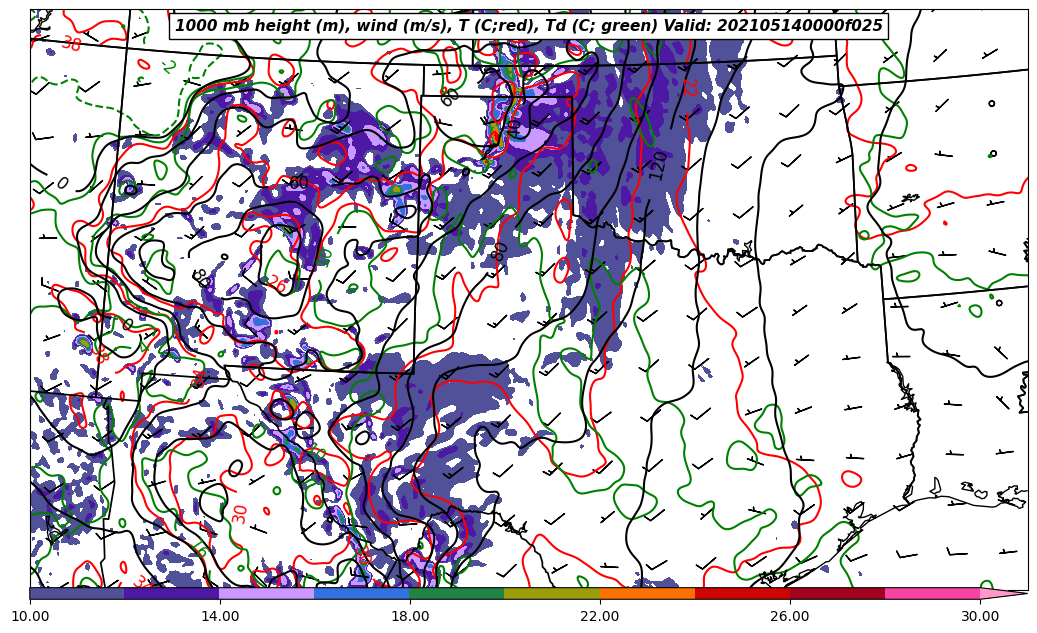
Task: Pick the slate-blue first colorbar segment
Action: [x=77, y=593]
